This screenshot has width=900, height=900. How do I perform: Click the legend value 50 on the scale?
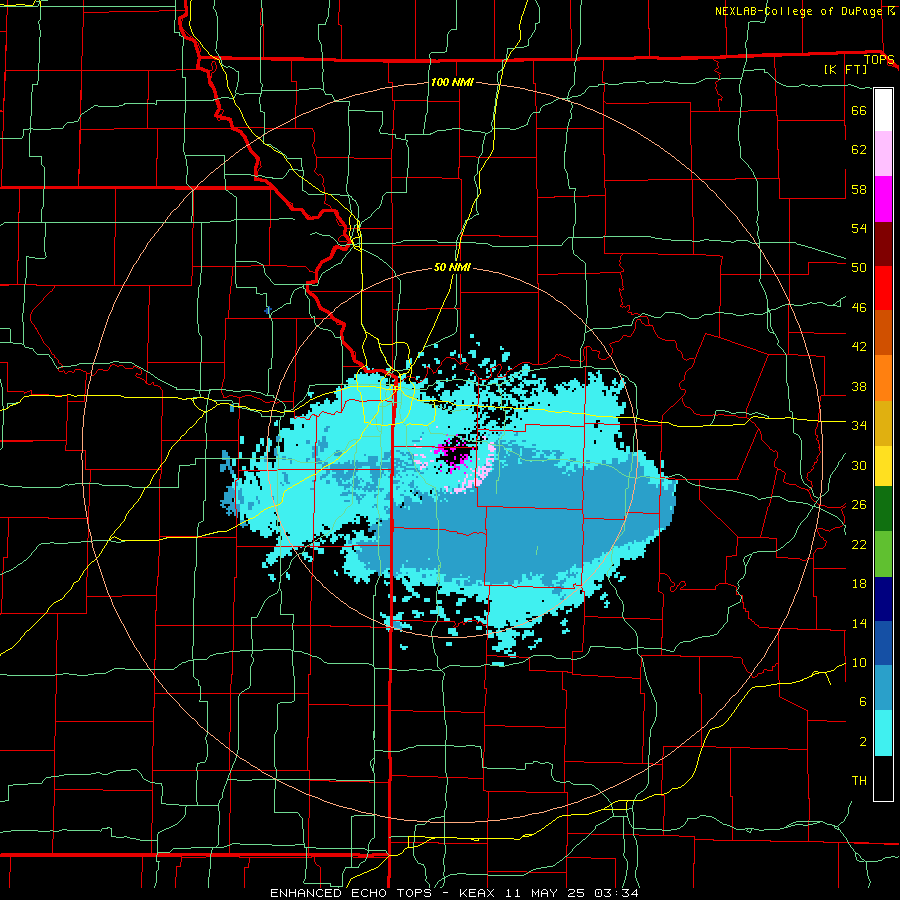click(859, 267)
